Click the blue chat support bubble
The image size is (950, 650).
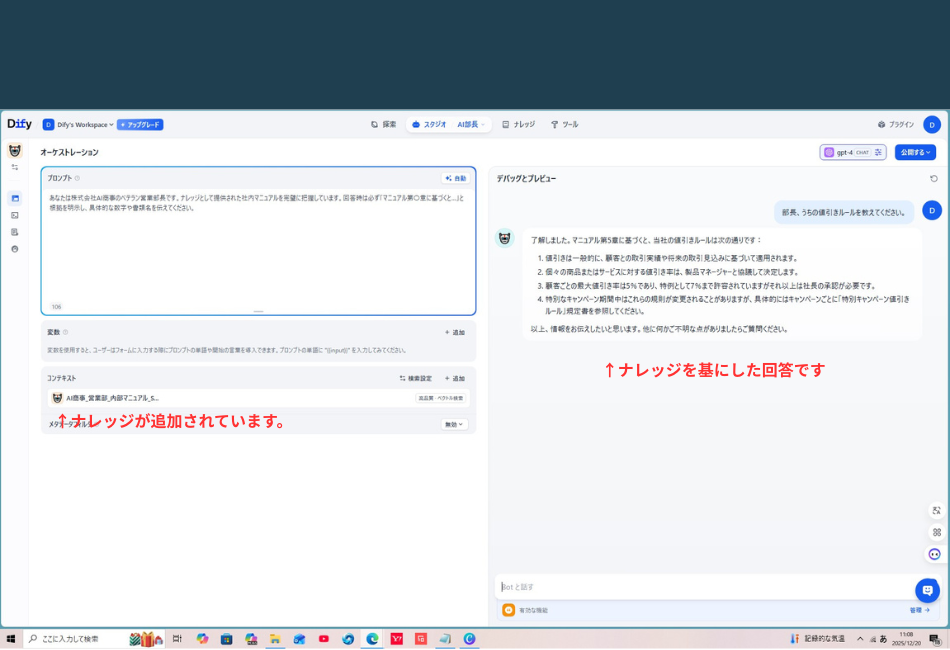928,590
